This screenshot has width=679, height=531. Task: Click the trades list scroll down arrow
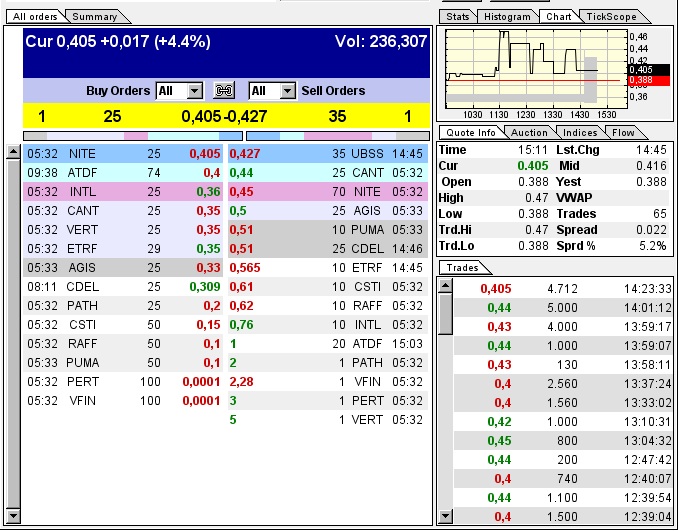click(446, 516)
